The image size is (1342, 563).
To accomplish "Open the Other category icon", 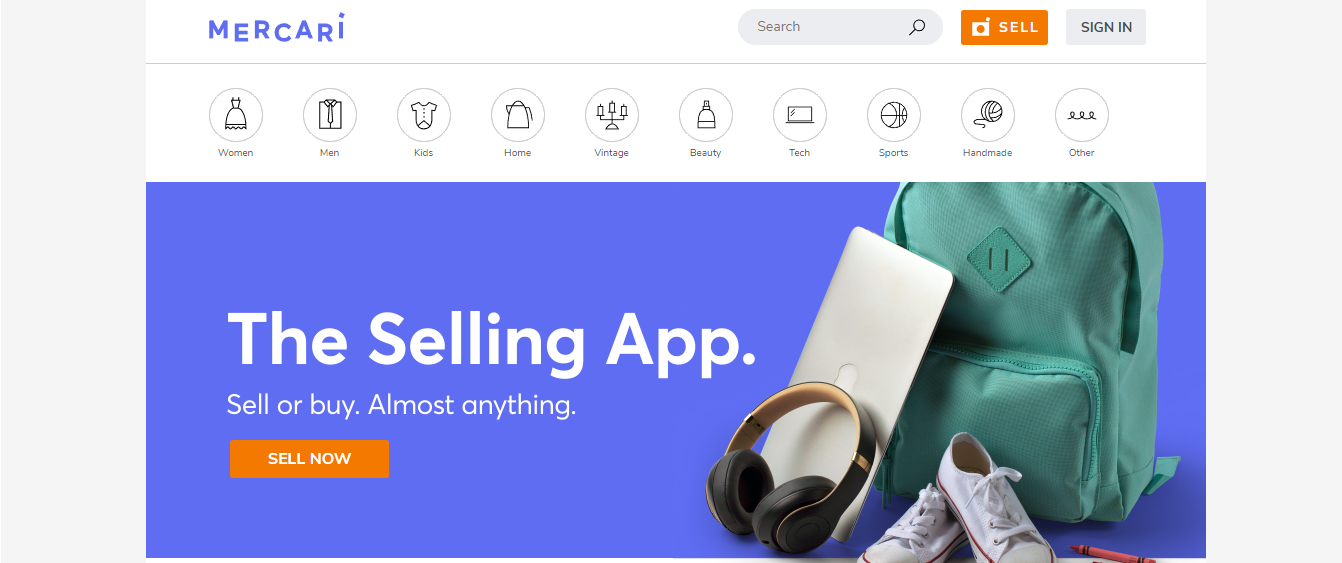I will 1082,115.
